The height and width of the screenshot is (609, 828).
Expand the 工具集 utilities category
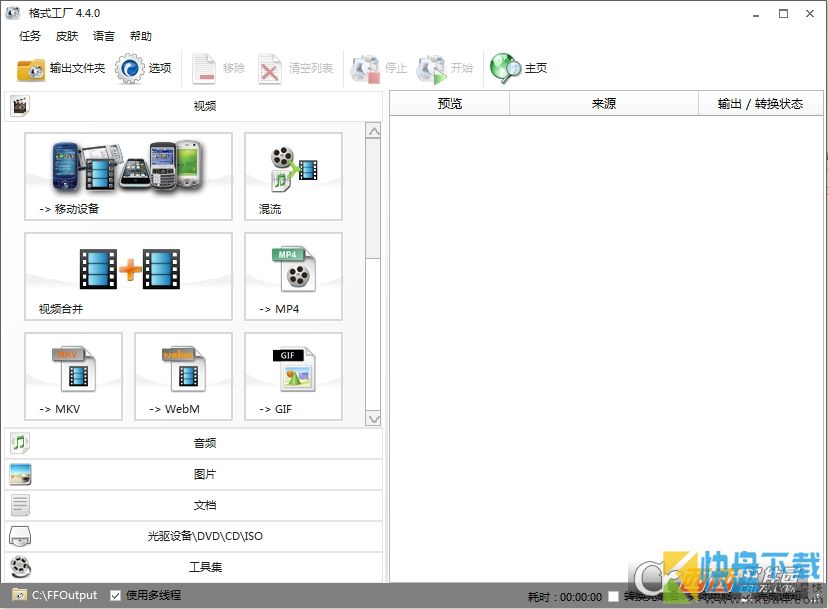(x=193, y=567)
